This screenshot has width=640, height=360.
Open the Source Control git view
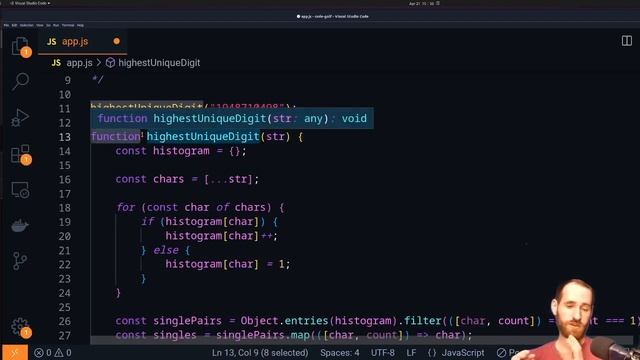point(20,261)
